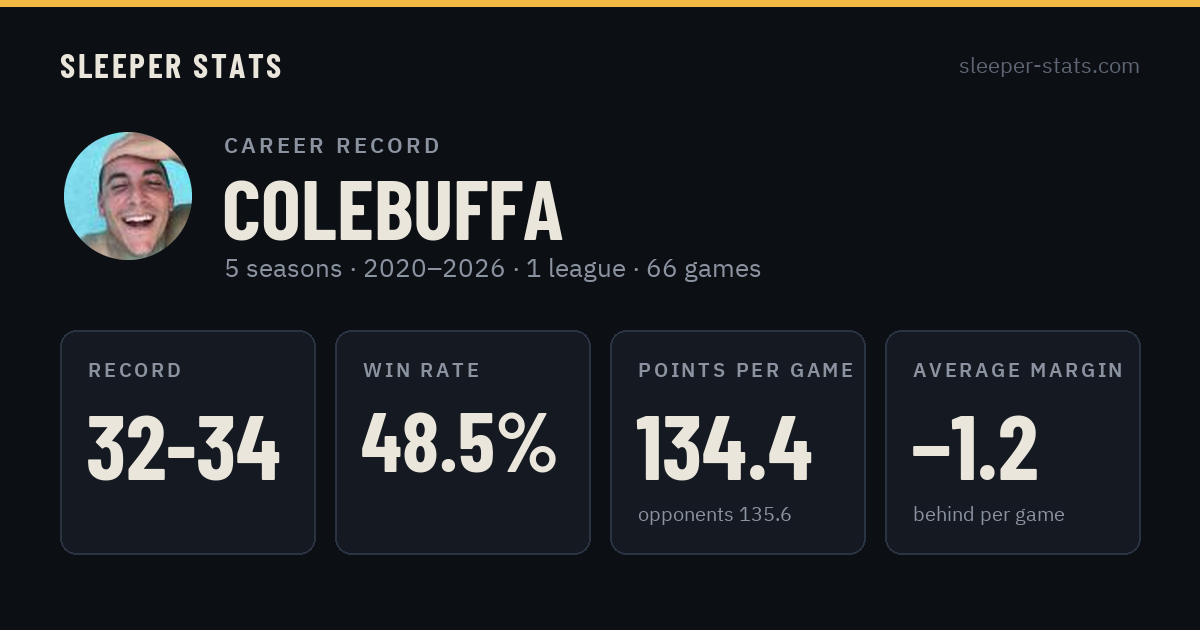
Task: Select the Points Per Game card
Action: point(738,442)
